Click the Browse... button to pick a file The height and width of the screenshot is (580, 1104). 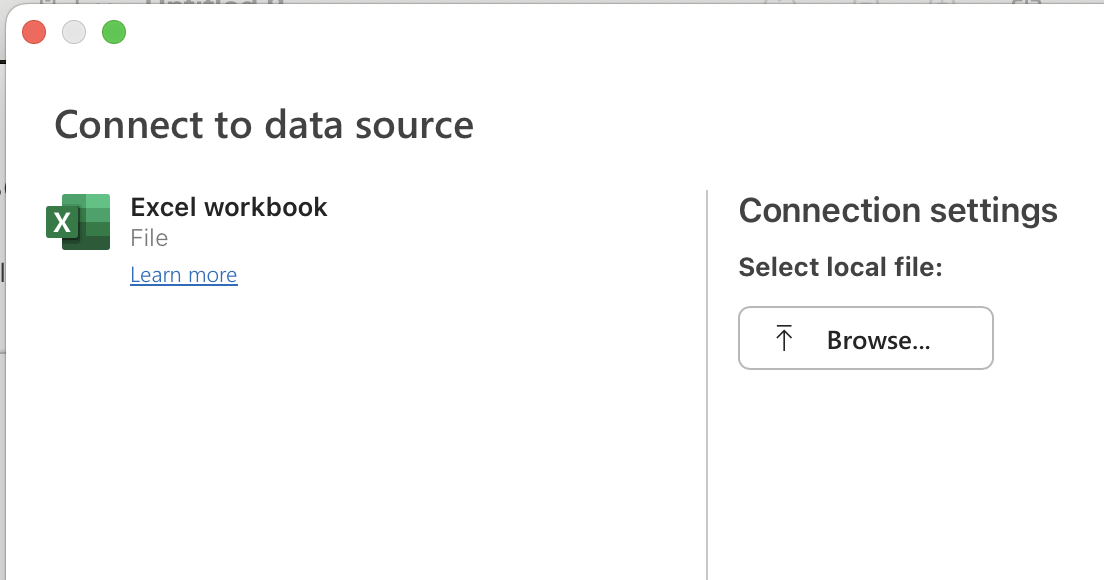click(x=865, y=338)
